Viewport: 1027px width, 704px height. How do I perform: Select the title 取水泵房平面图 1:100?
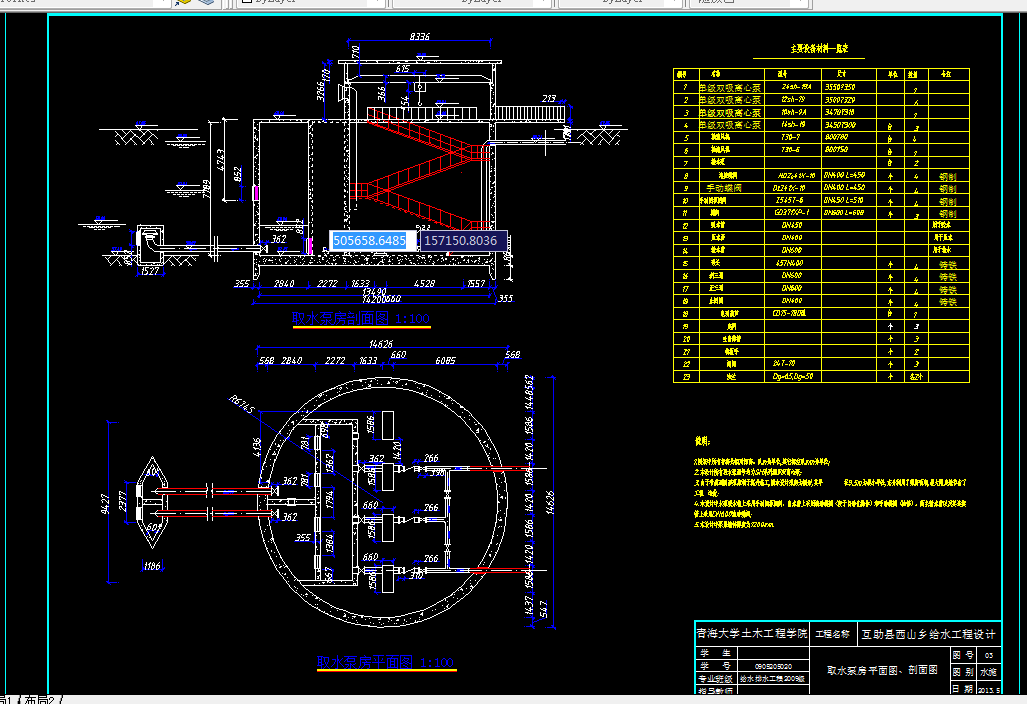[385, 662]
